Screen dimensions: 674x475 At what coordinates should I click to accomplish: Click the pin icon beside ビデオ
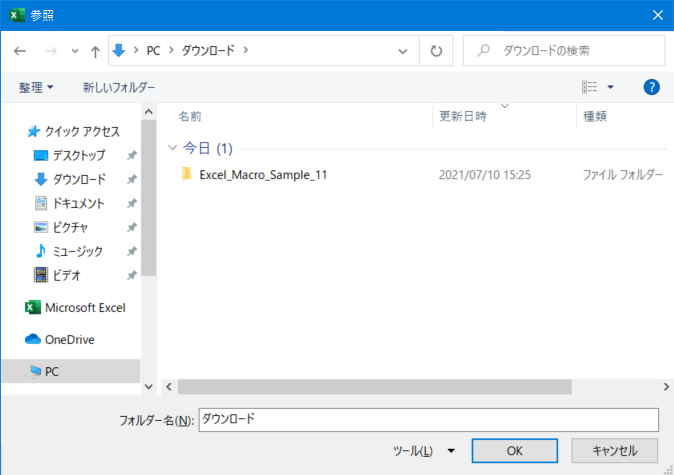pyautogui.click(x=132, y=275)
